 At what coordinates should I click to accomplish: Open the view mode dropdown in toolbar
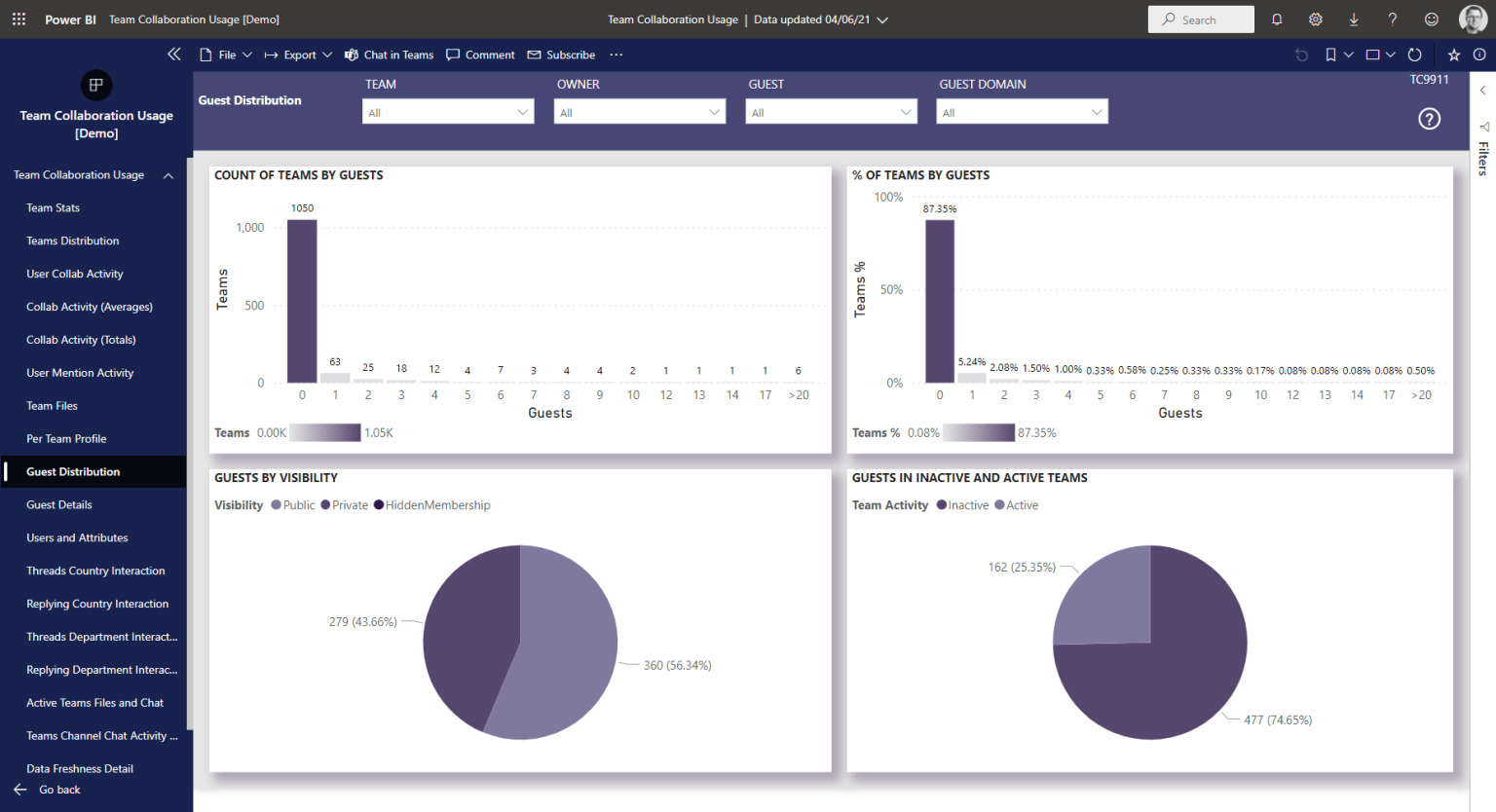coord(1380,55)
